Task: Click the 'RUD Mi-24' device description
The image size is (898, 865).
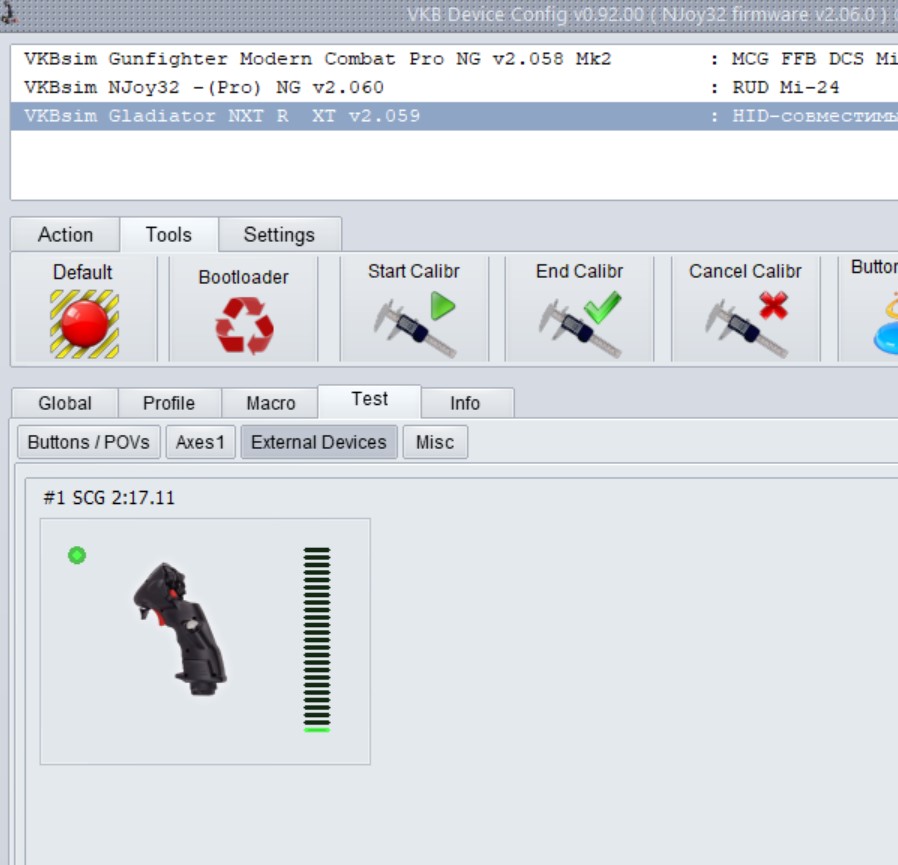Action: click(x=786, y=88)
